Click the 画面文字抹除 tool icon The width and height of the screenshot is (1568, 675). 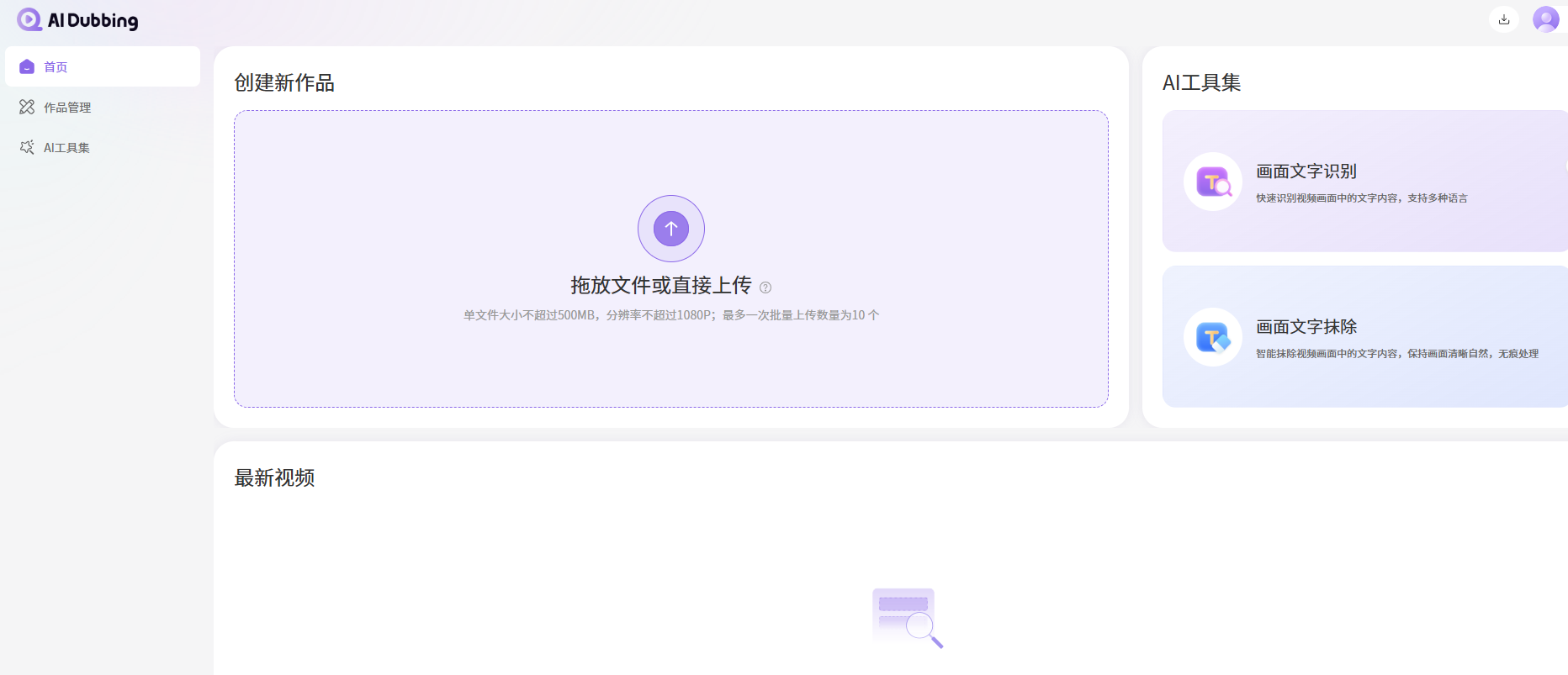pos(1212,337)
